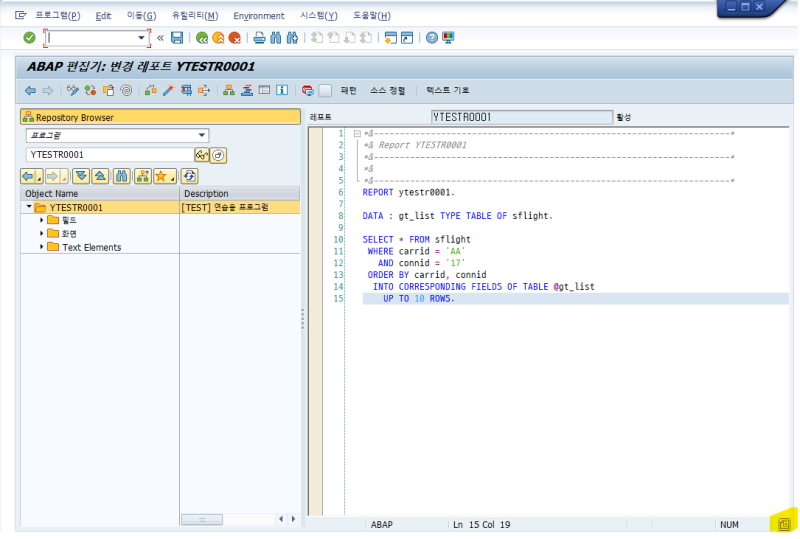
Task: Click the tree's horizontal scrollbar right arrow
Action: click(293, 519)
